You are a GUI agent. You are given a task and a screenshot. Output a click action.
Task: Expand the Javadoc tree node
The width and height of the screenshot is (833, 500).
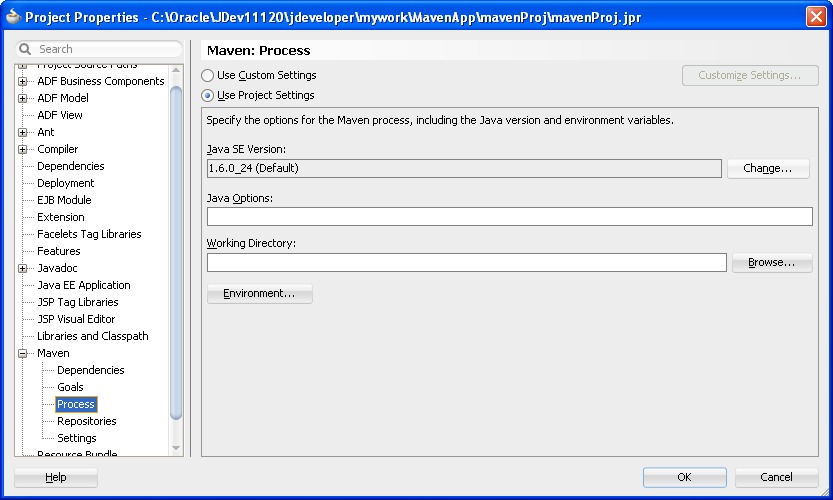click(x=22, y=268)
